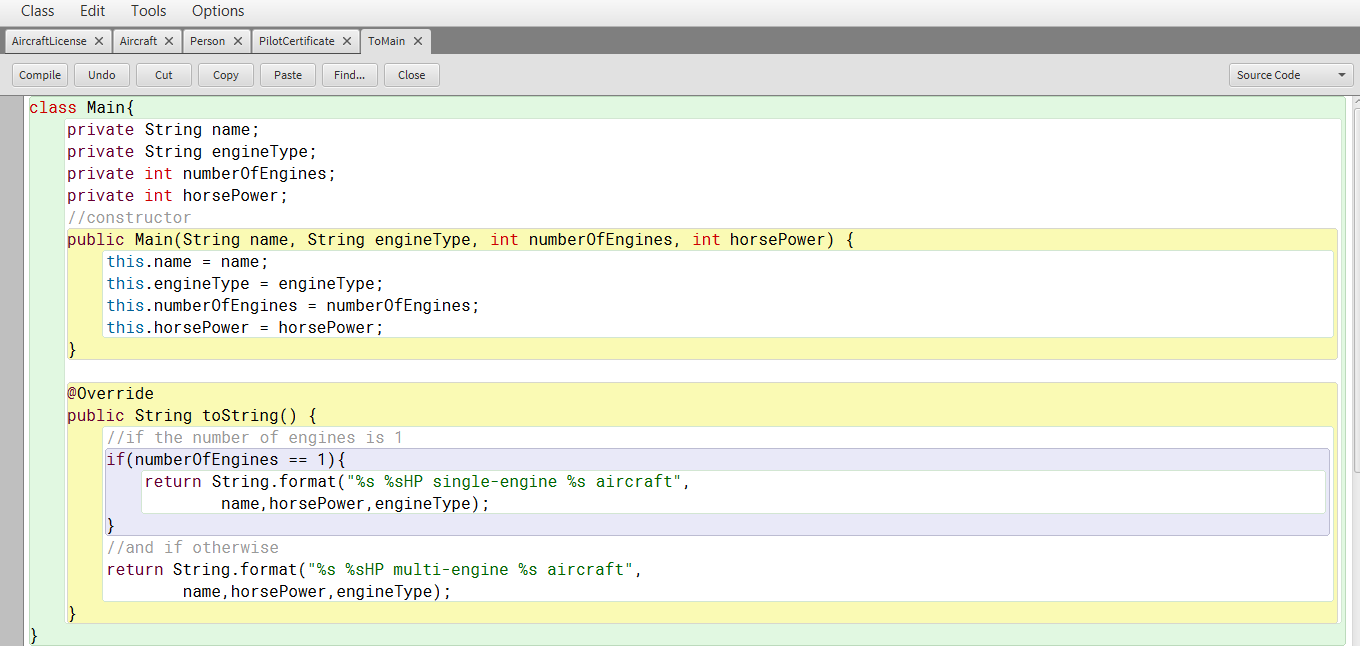
Task: Undo the last edit
Action: click(101, 74)
